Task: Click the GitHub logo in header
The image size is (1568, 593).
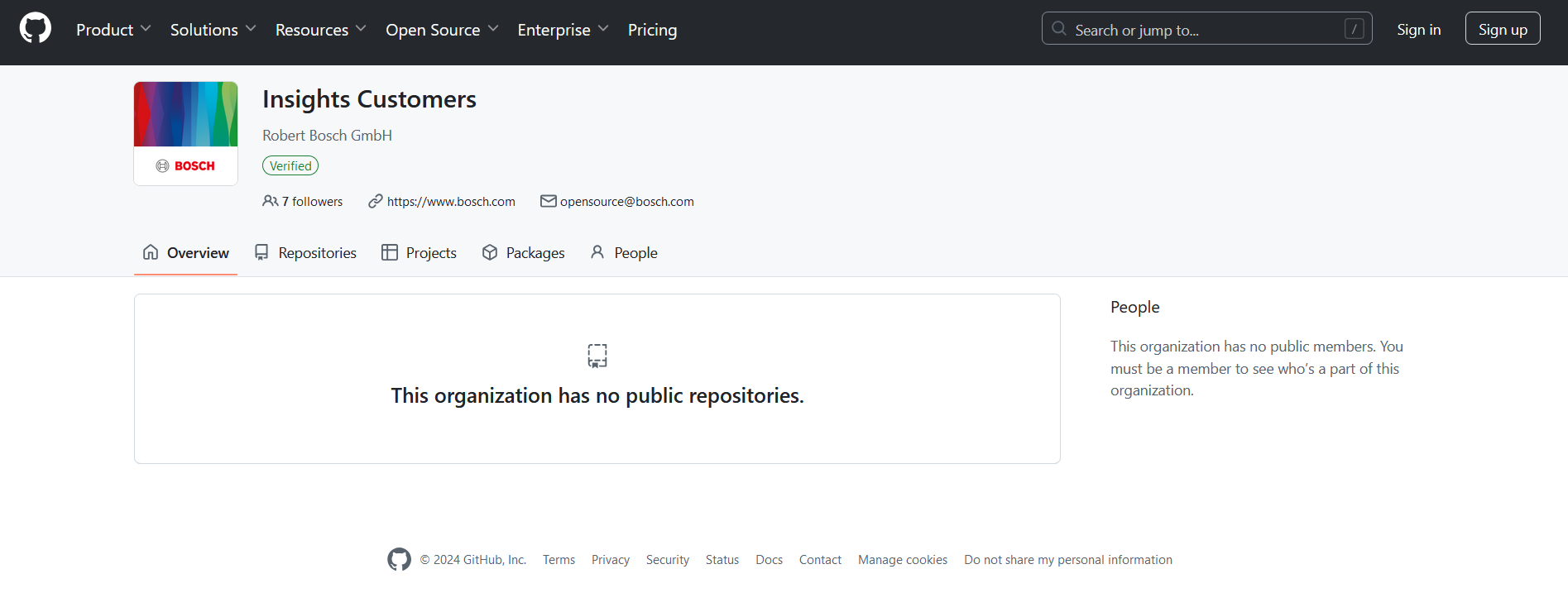Action: [35, 28]
